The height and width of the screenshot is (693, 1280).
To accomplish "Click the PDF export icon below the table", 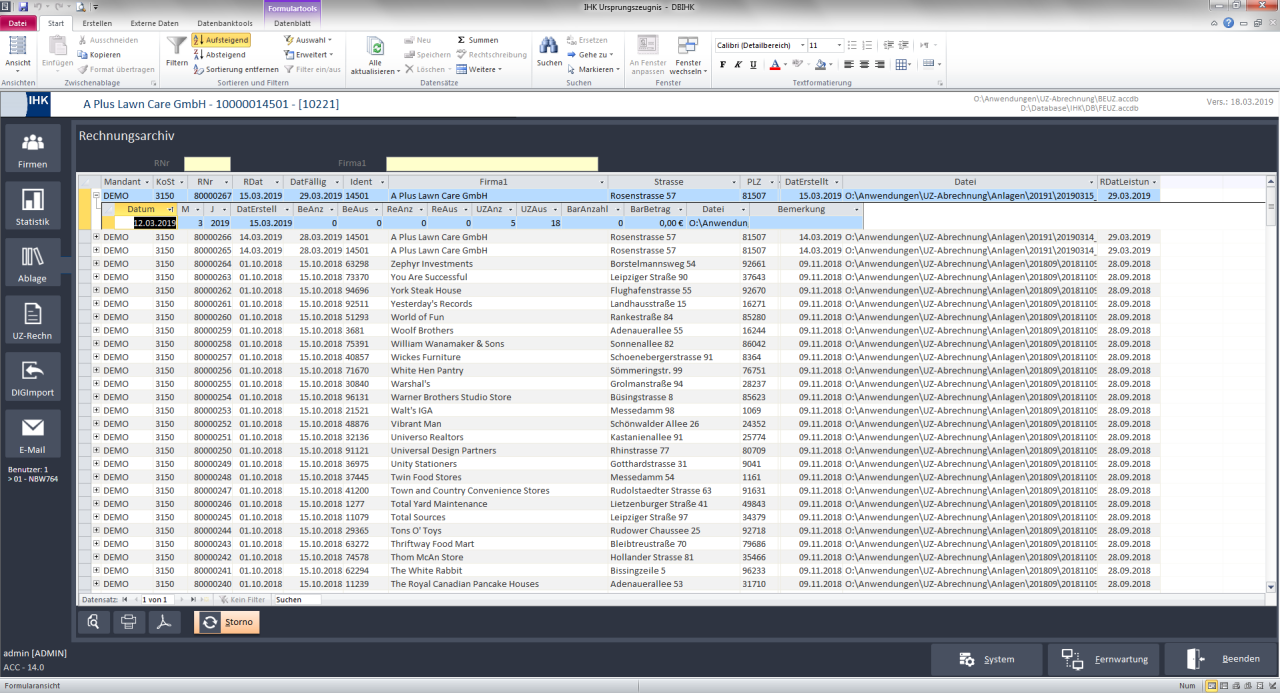I will [x=164, y=622].
